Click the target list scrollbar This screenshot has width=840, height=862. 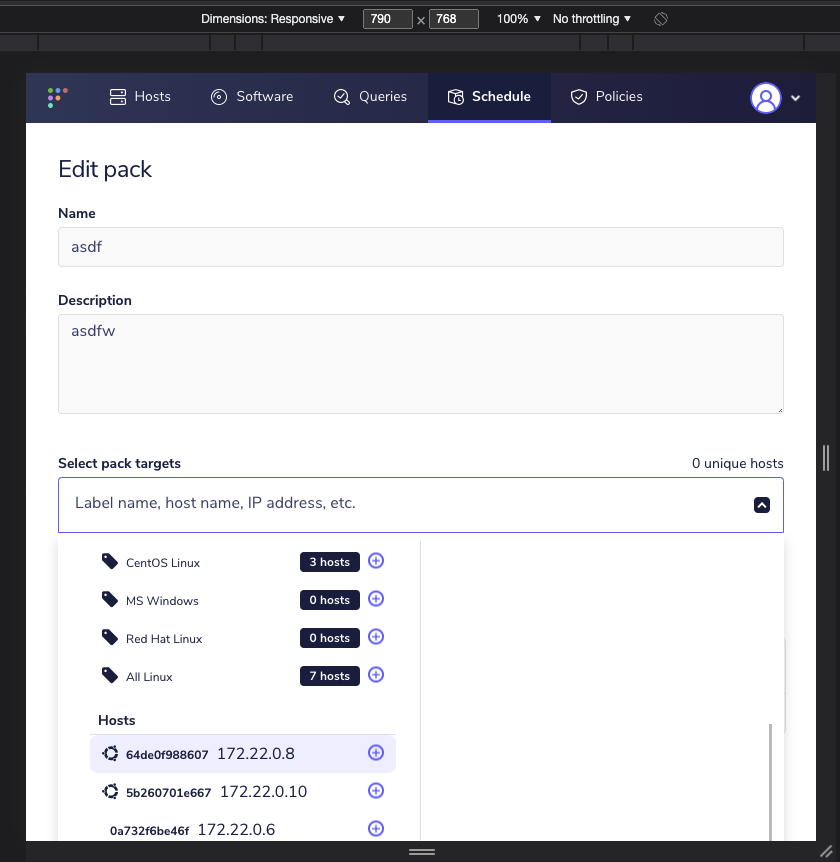tap(770, 782)
